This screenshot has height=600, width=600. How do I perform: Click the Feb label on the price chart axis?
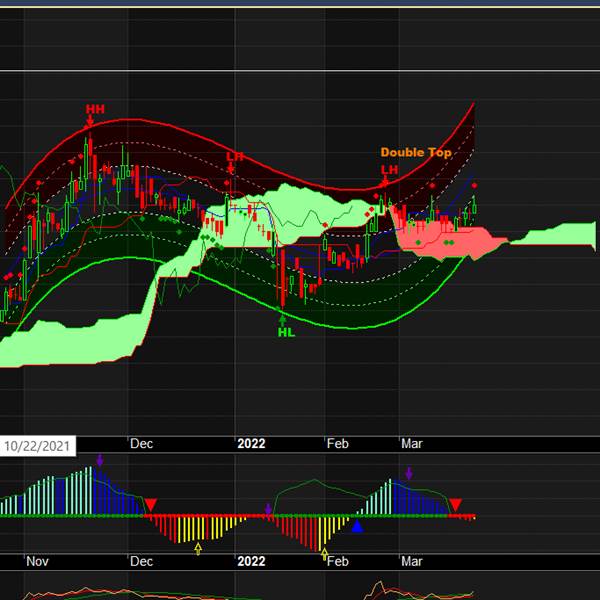point(338,443)
